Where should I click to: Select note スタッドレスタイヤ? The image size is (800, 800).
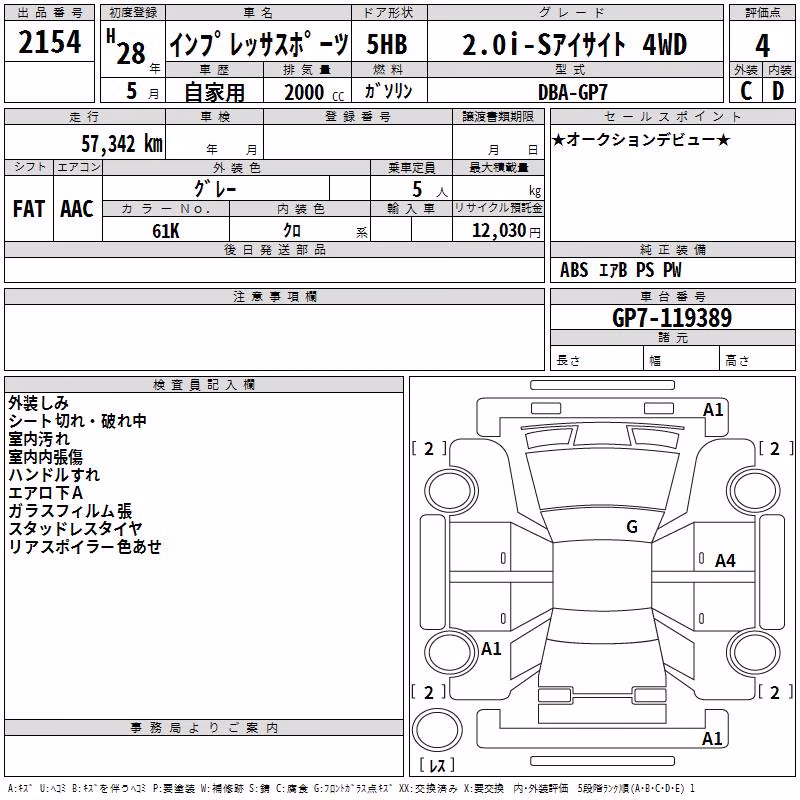click(76, 529)
